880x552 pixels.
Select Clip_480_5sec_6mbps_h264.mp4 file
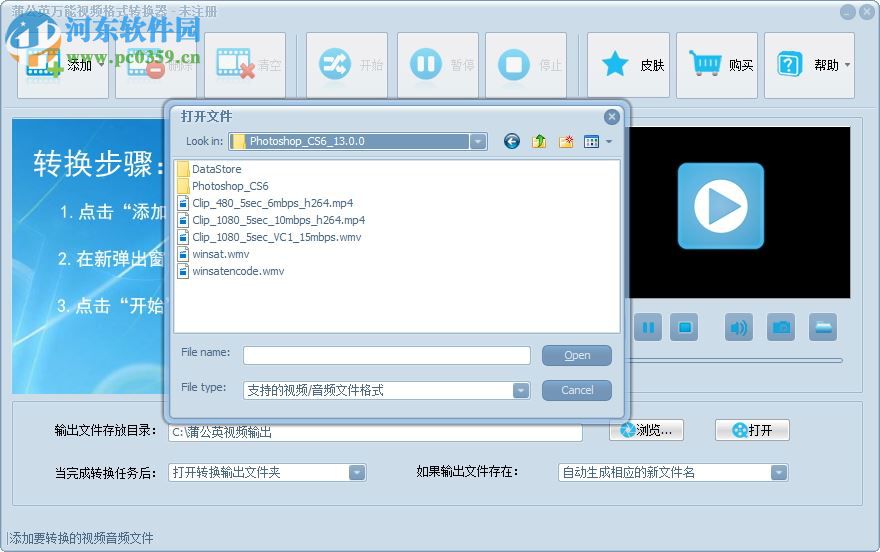[x=265, y=203]
